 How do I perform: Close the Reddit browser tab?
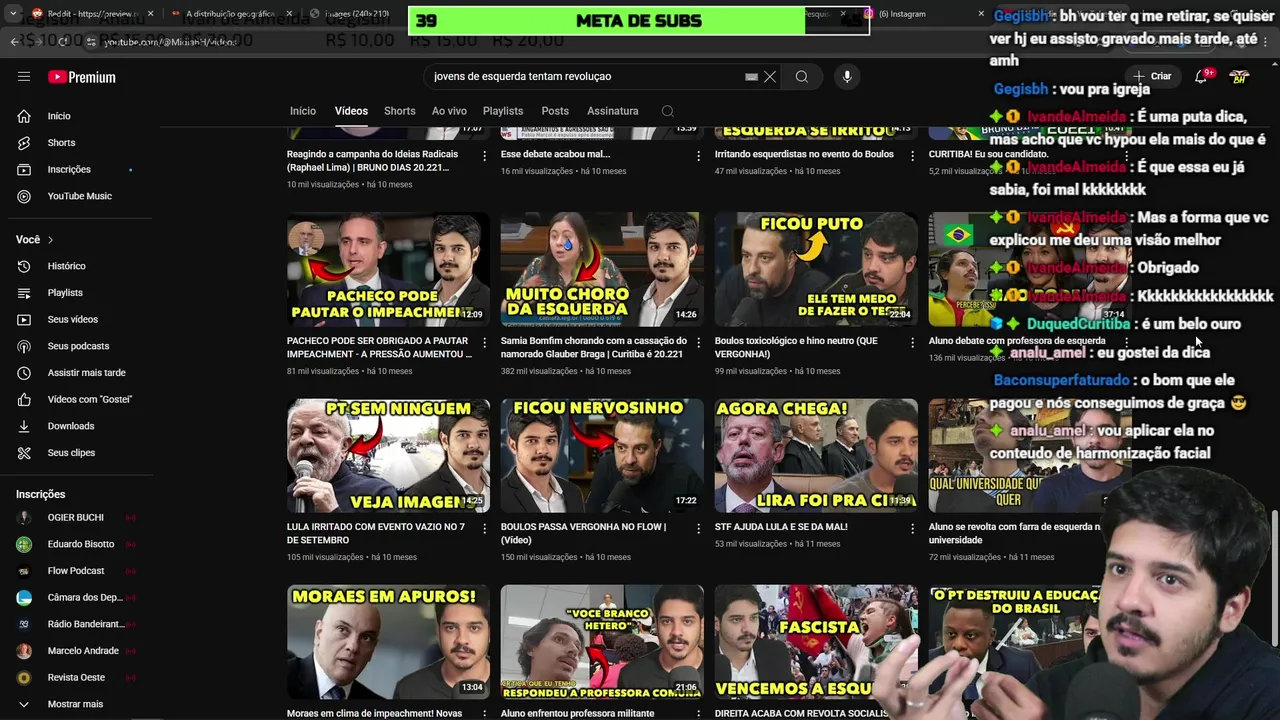(151, 14)
